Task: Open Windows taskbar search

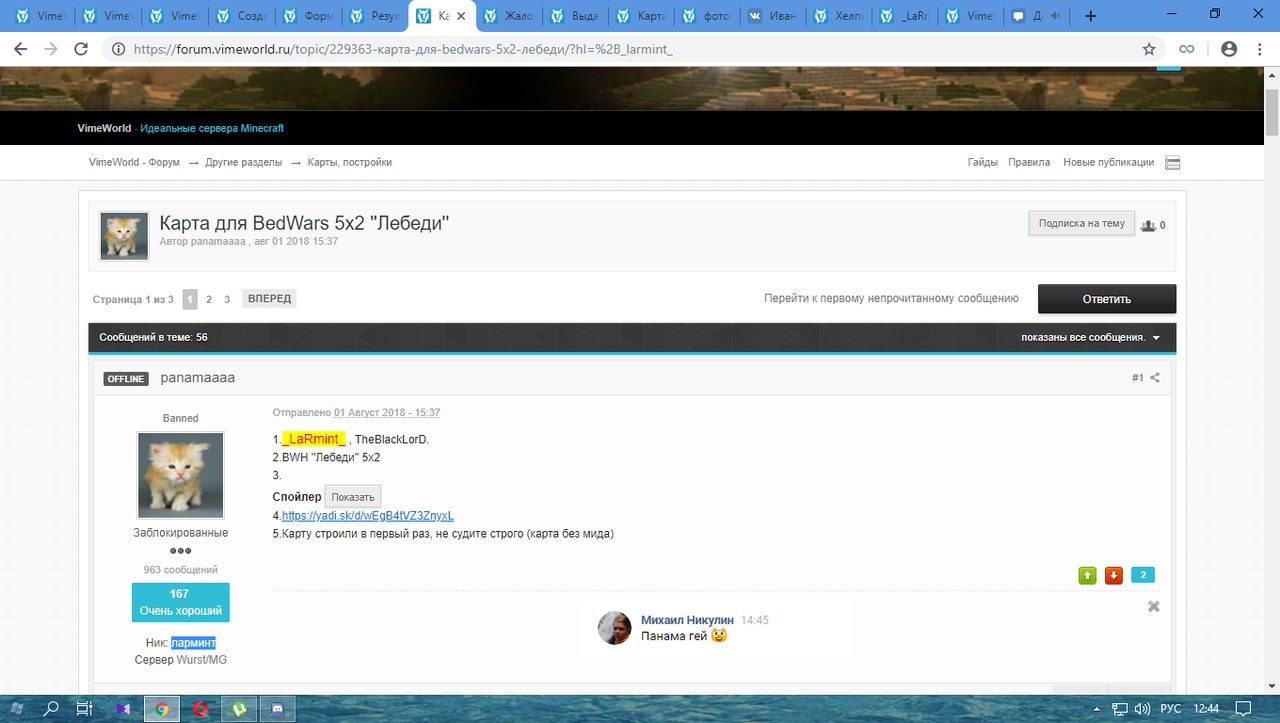Action: (x=51, y=709)
